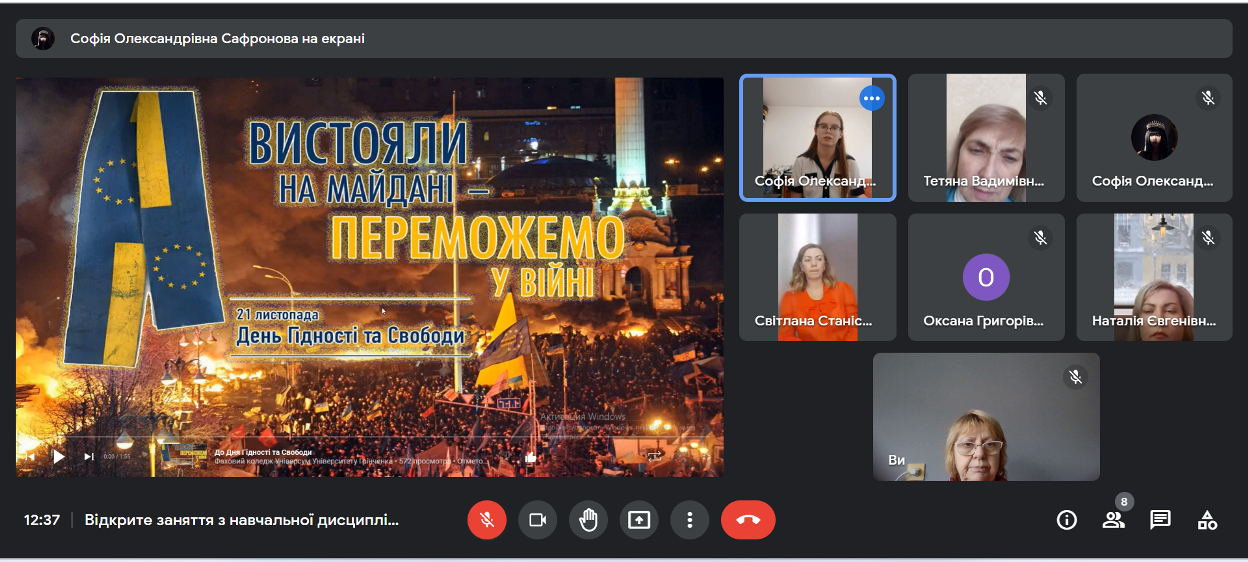Show the participants list panel
Screen dimensions: 1248x562
click(1113, 520)
